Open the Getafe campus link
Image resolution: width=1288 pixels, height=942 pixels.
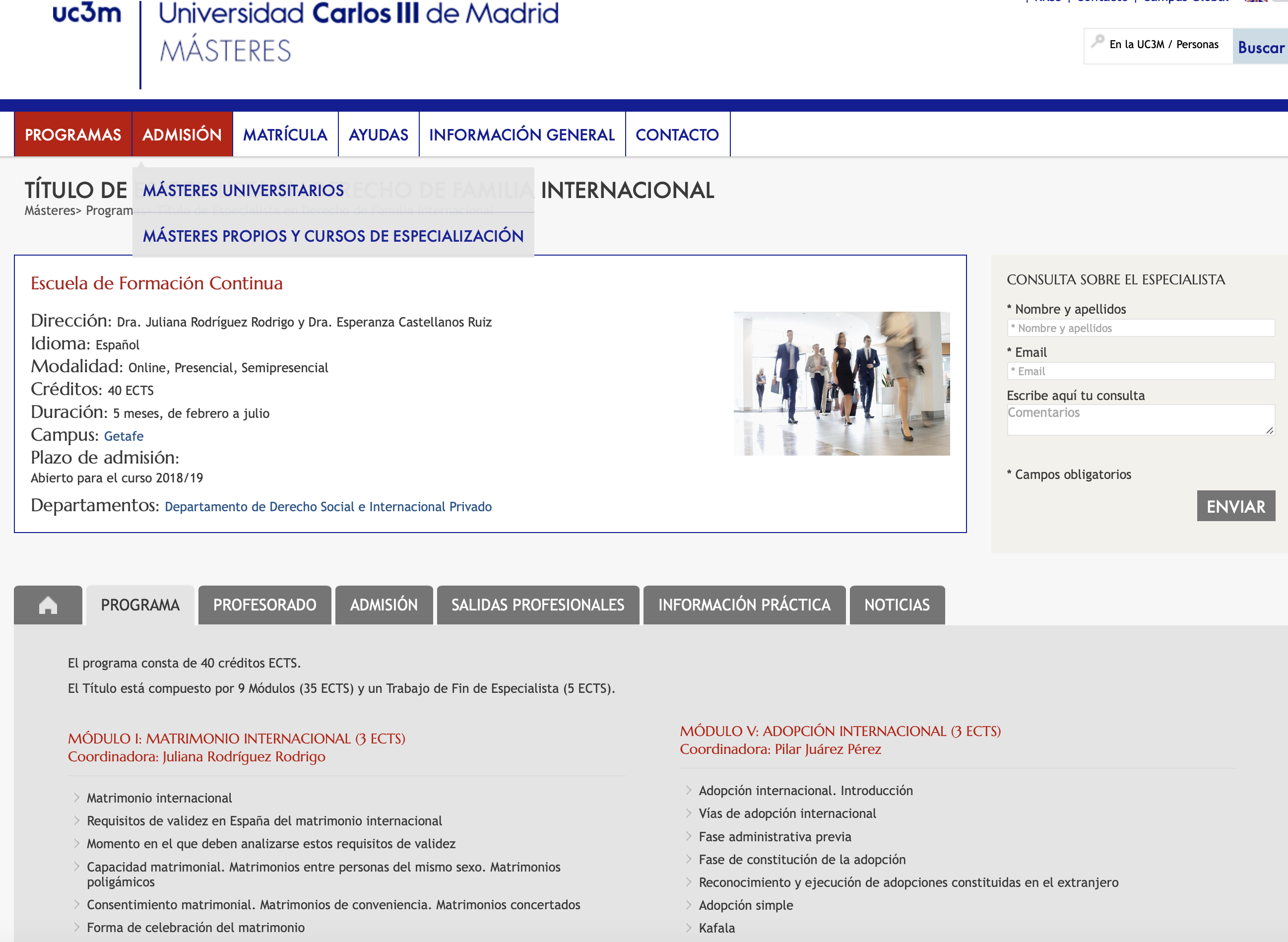tap(124, 436)
